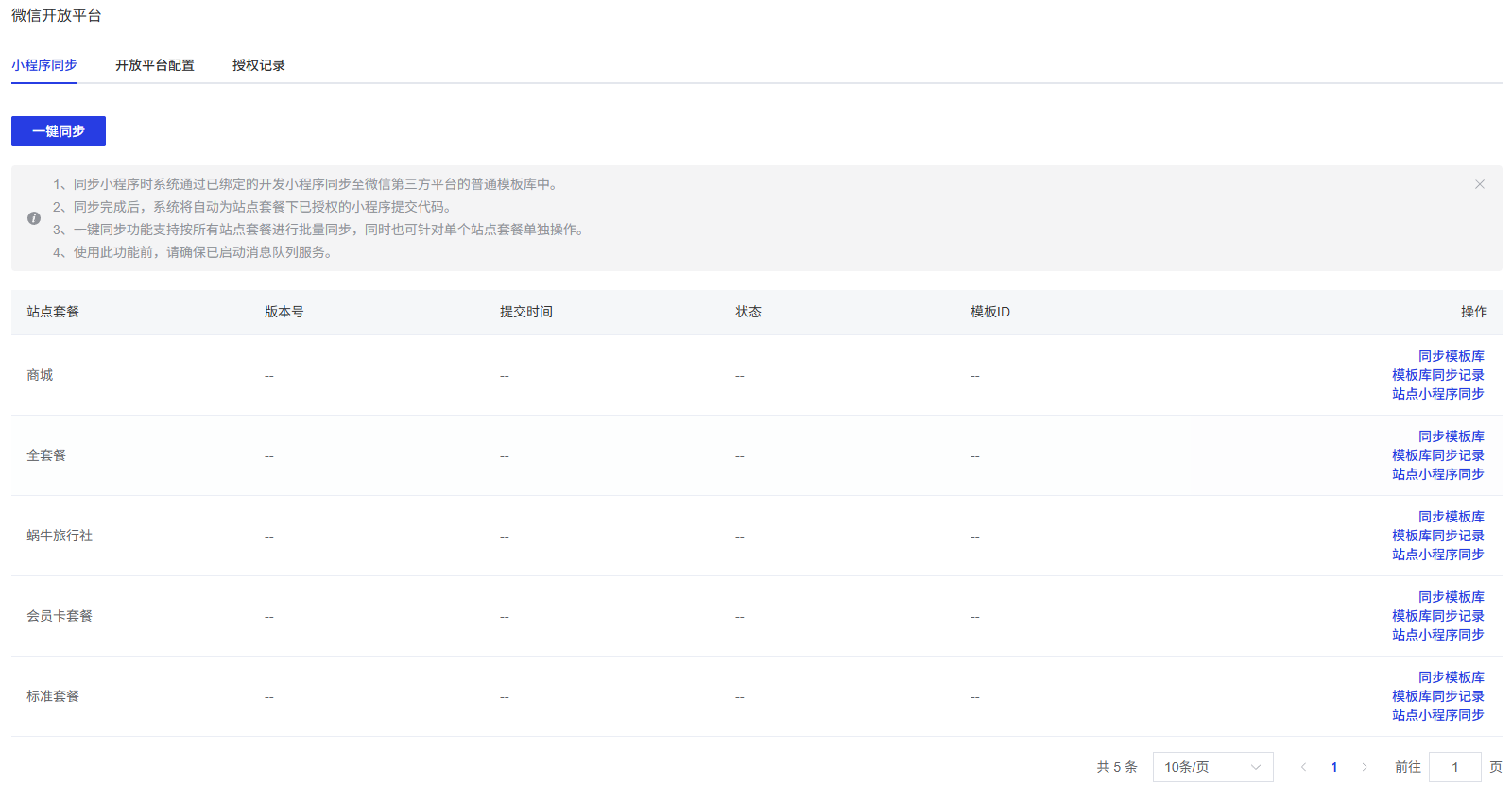Select the 小程序同步 tab
Viewport: 1512px width, 786px height.
[44, 65]
